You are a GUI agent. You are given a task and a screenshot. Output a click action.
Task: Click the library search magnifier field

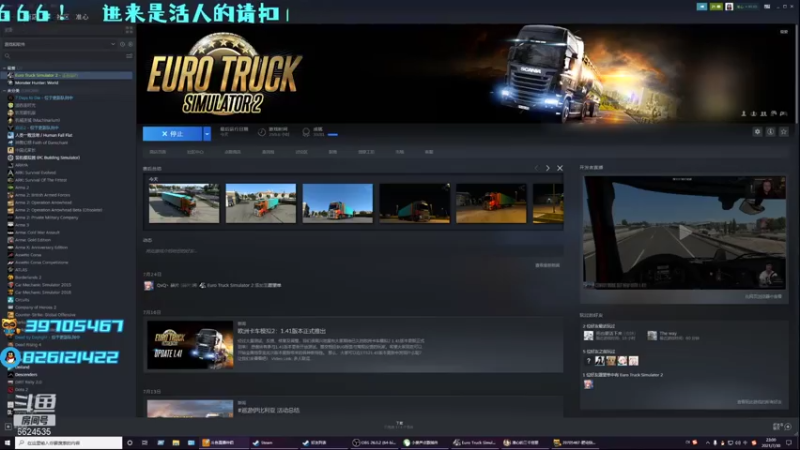tap(63, 56)
